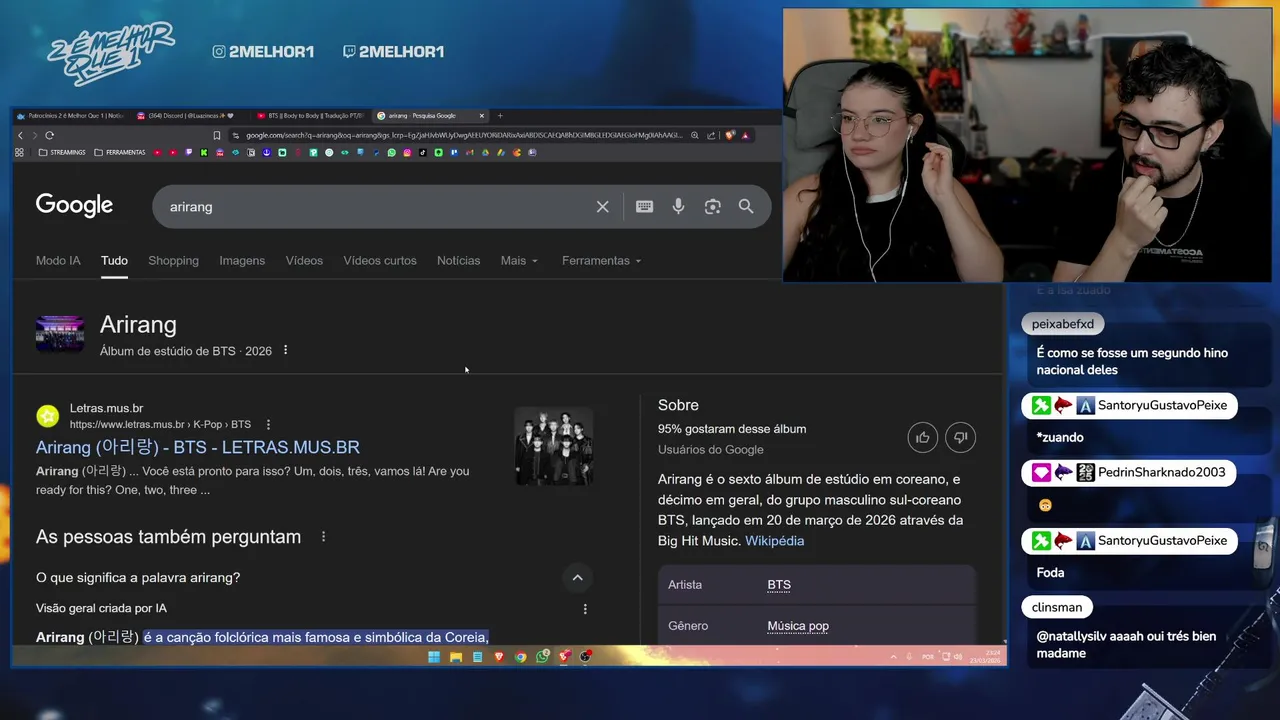Click chat username PedrinSharknado2003
Screen dimensions: 1280x720
coord(1161,472)
